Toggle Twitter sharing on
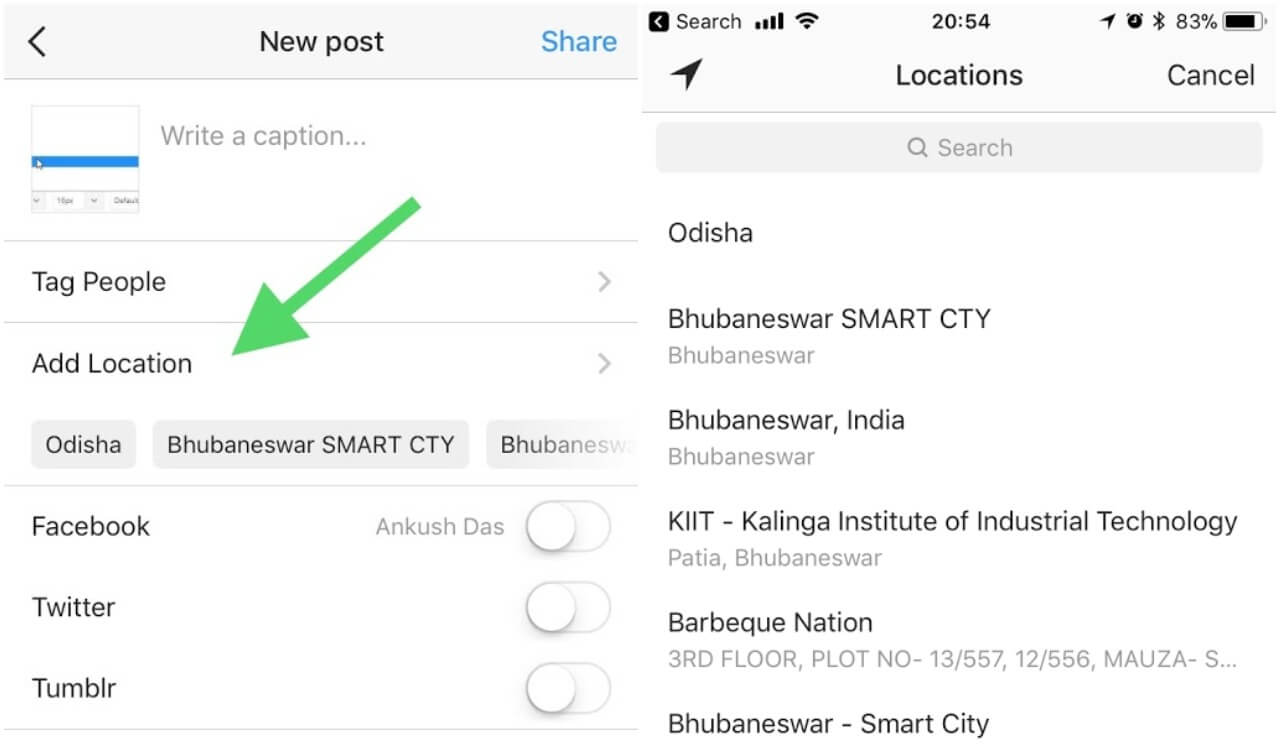Screen dimensions: 1280x750 (567, 607)
